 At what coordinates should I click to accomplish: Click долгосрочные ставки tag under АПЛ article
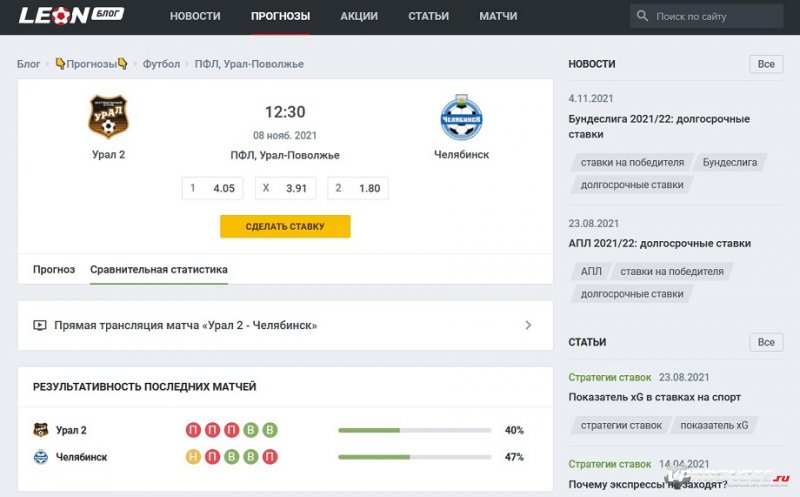632,294
